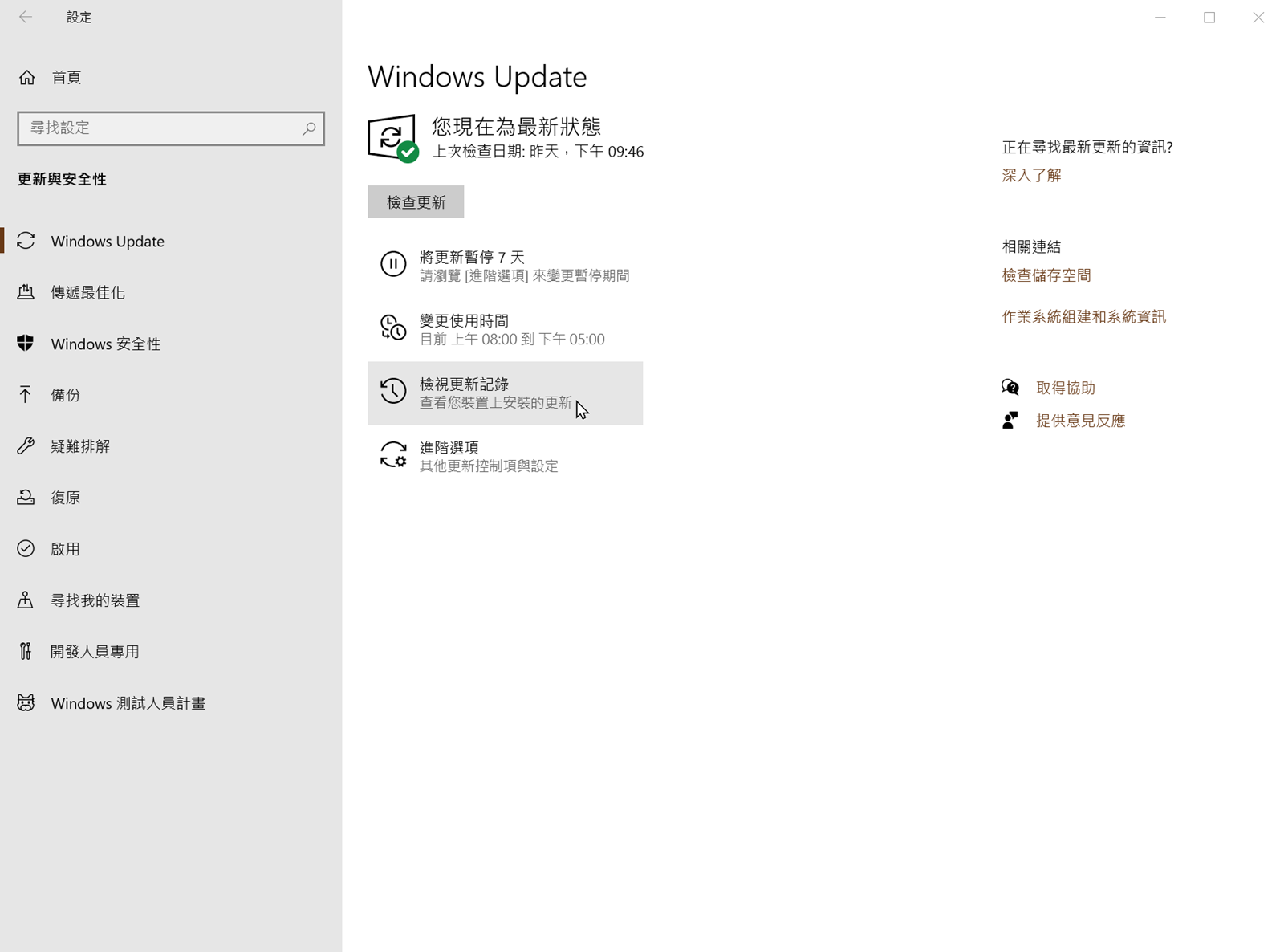
Task: Select 備份 in the sidebar
Action: [66, 395]
